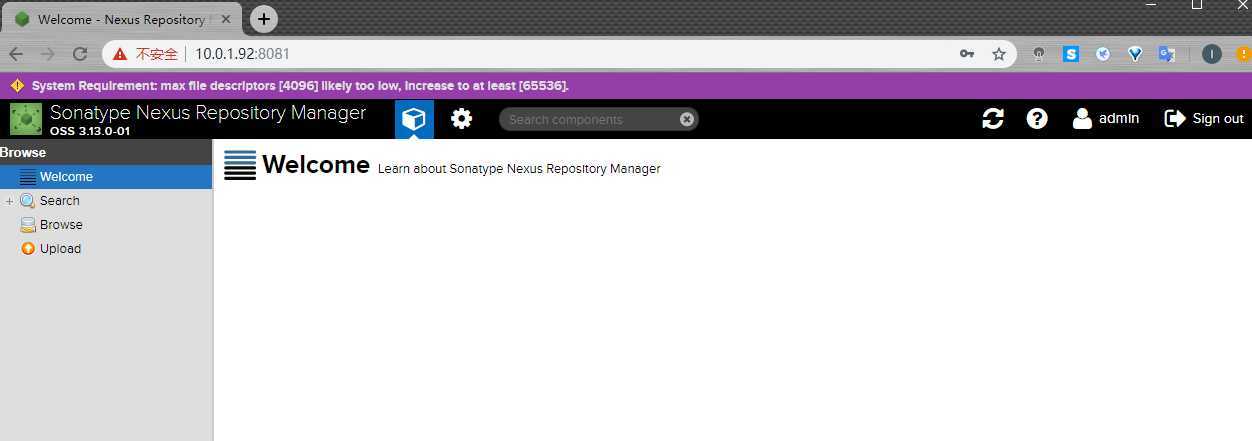The image size is (1252, 441).
Task: Click the grey lightbulb extension icon
Action: click(x=1039, y=54)
